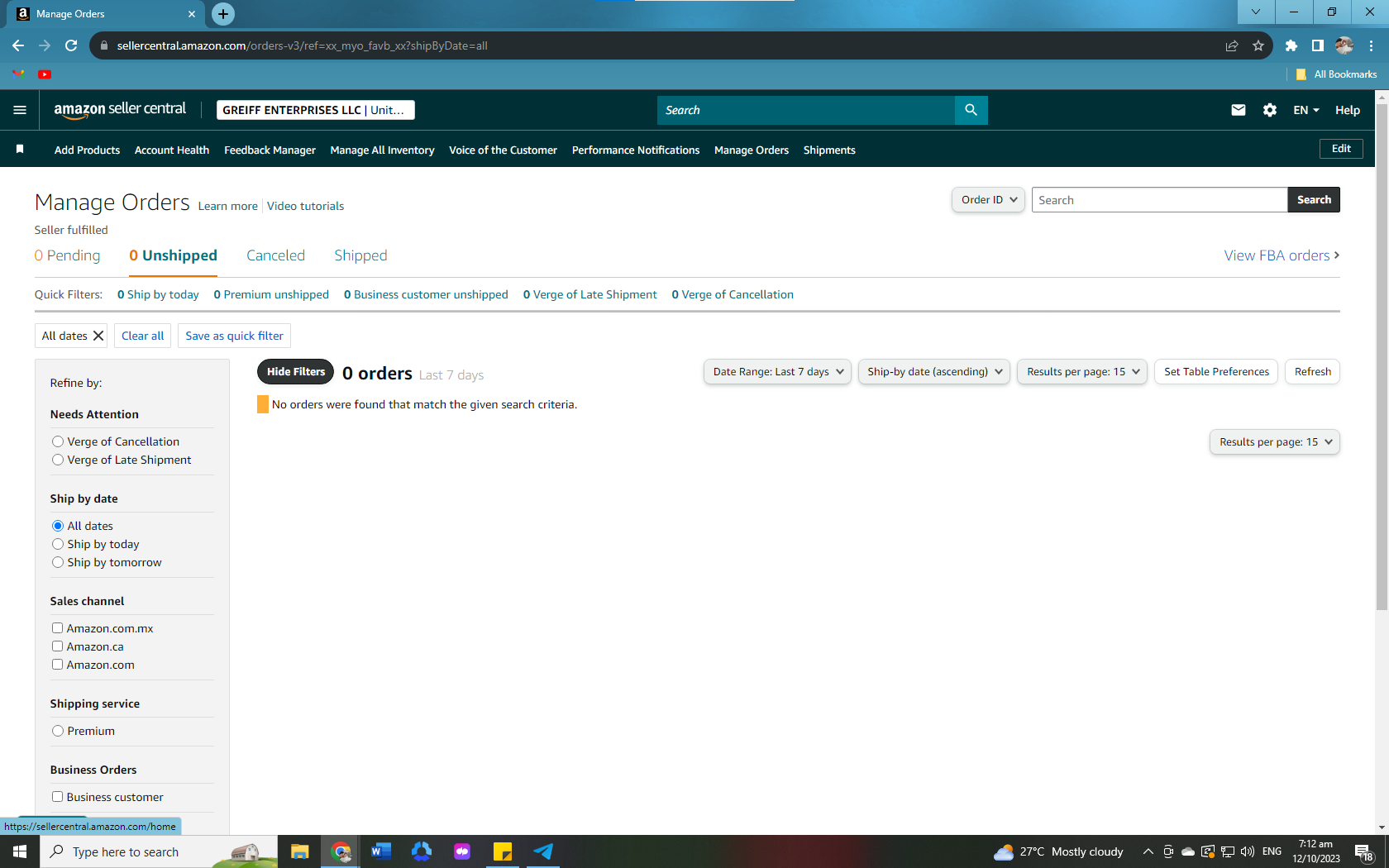Viewport: 1389px width, 868px height.
Task: Click the browser address bar URL
Action: point(302,45)
